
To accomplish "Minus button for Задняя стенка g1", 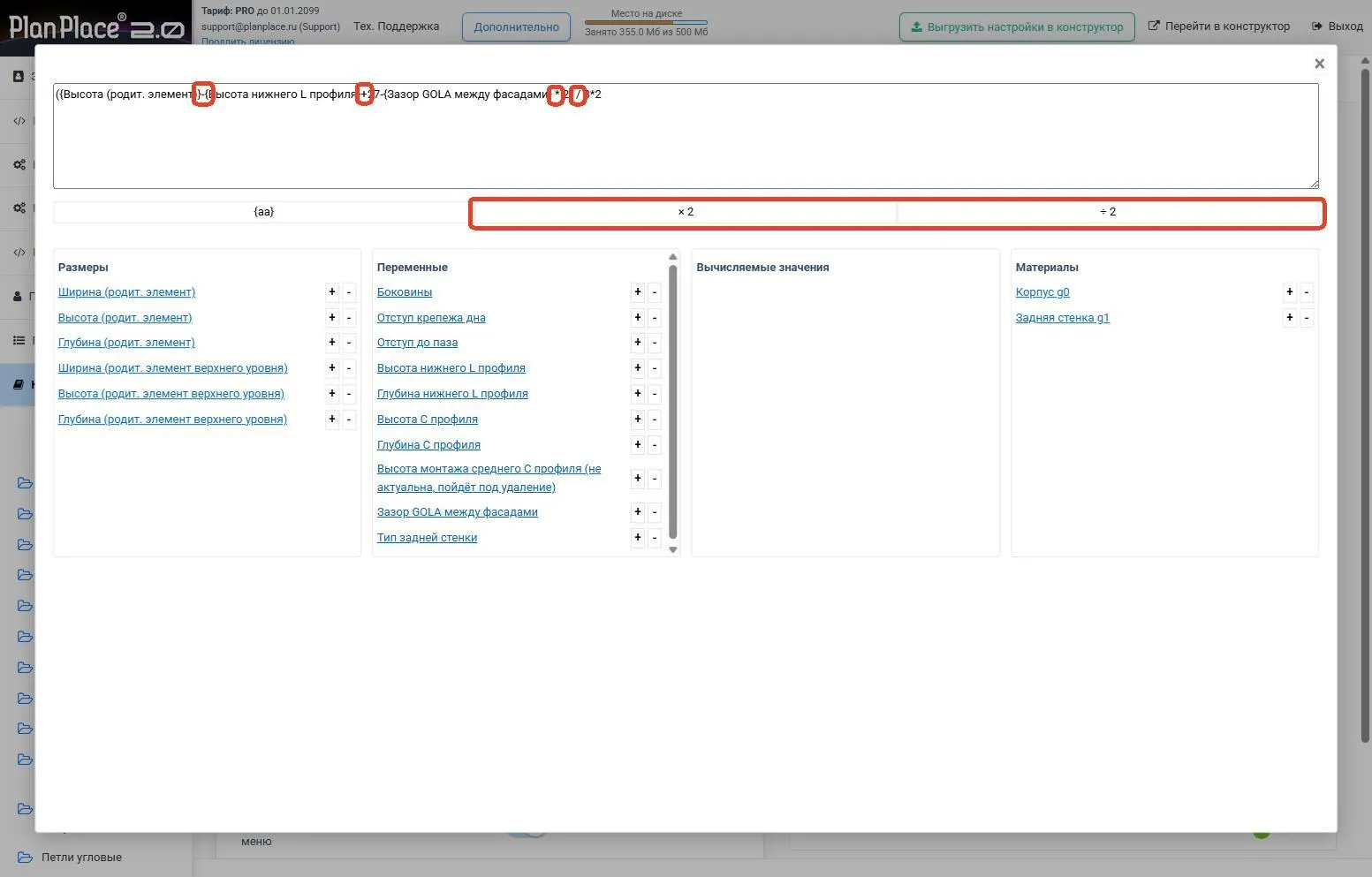I will [x=1307, y=318].
